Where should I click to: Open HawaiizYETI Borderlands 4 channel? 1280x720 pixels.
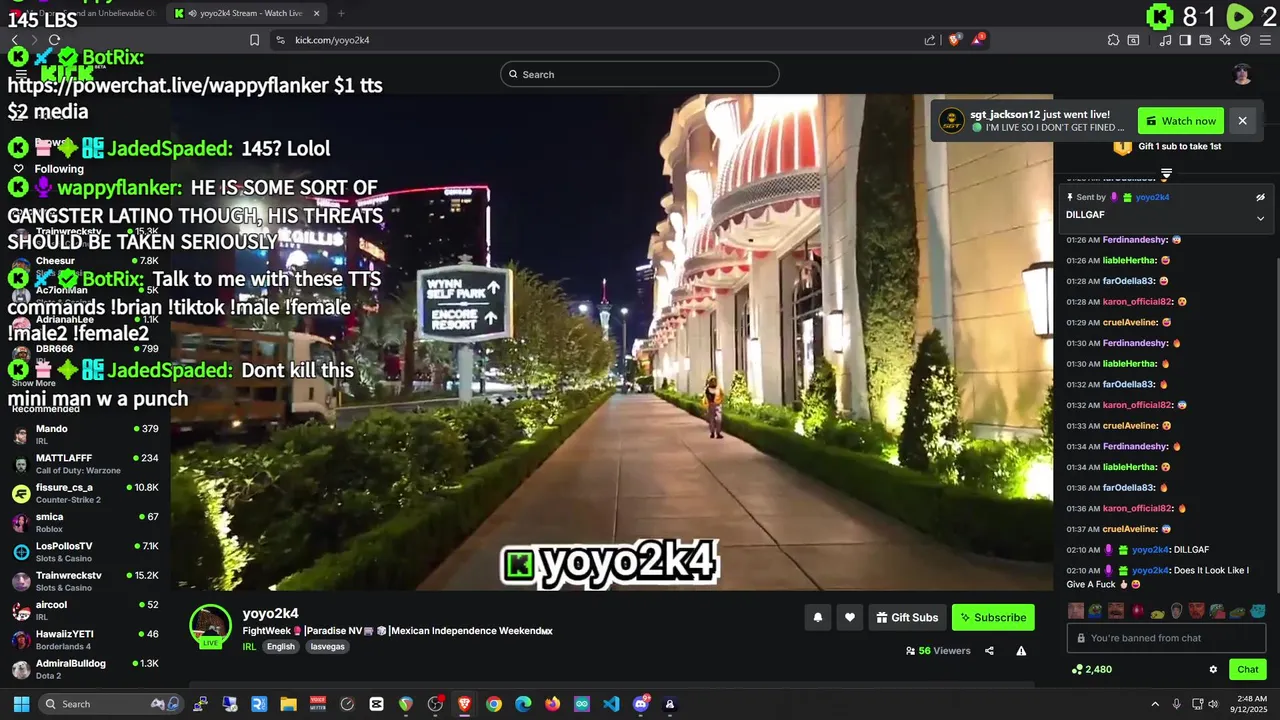point(85,640)
